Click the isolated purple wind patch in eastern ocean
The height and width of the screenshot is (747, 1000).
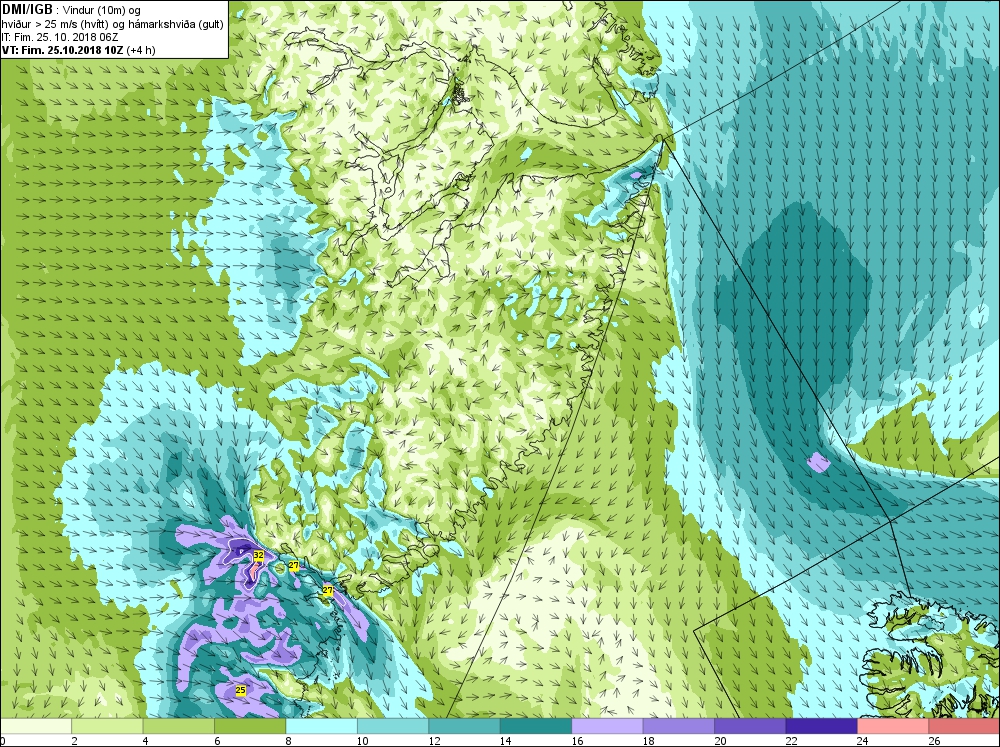(818, 462)
